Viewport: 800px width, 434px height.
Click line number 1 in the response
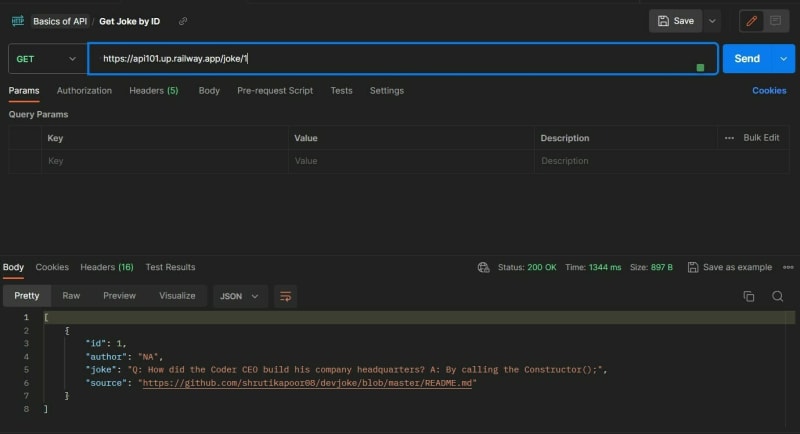point(26,317)
